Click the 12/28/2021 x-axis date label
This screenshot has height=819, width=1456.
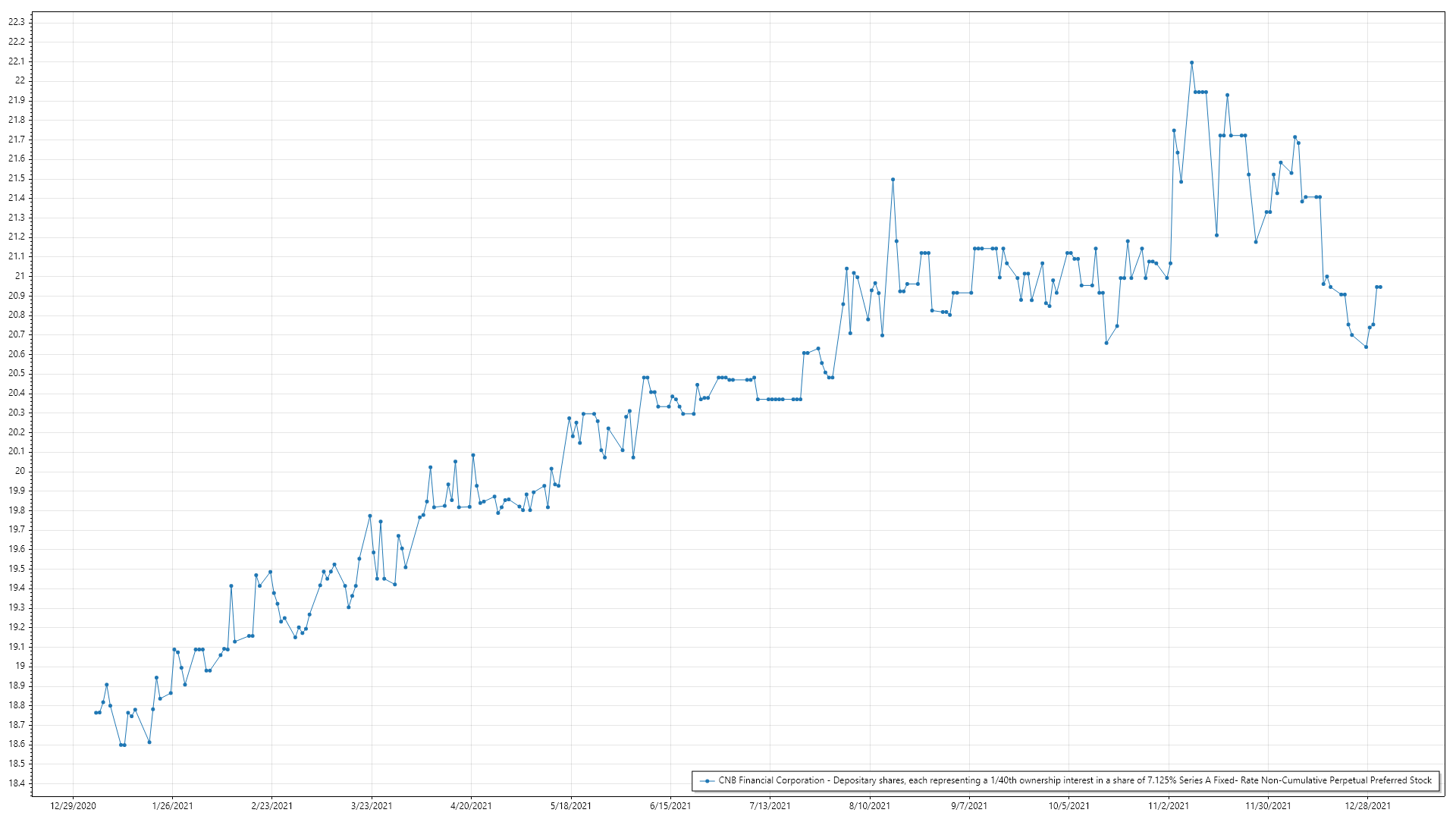[1367, 805]
